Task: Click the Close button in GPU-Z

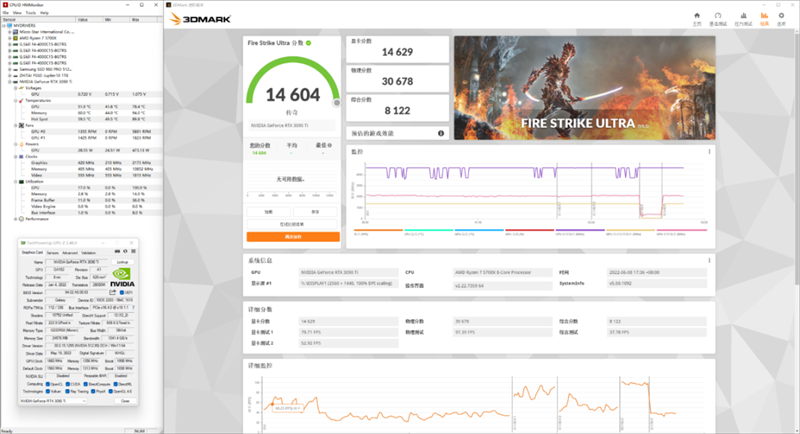Action: tap(125, 401)
